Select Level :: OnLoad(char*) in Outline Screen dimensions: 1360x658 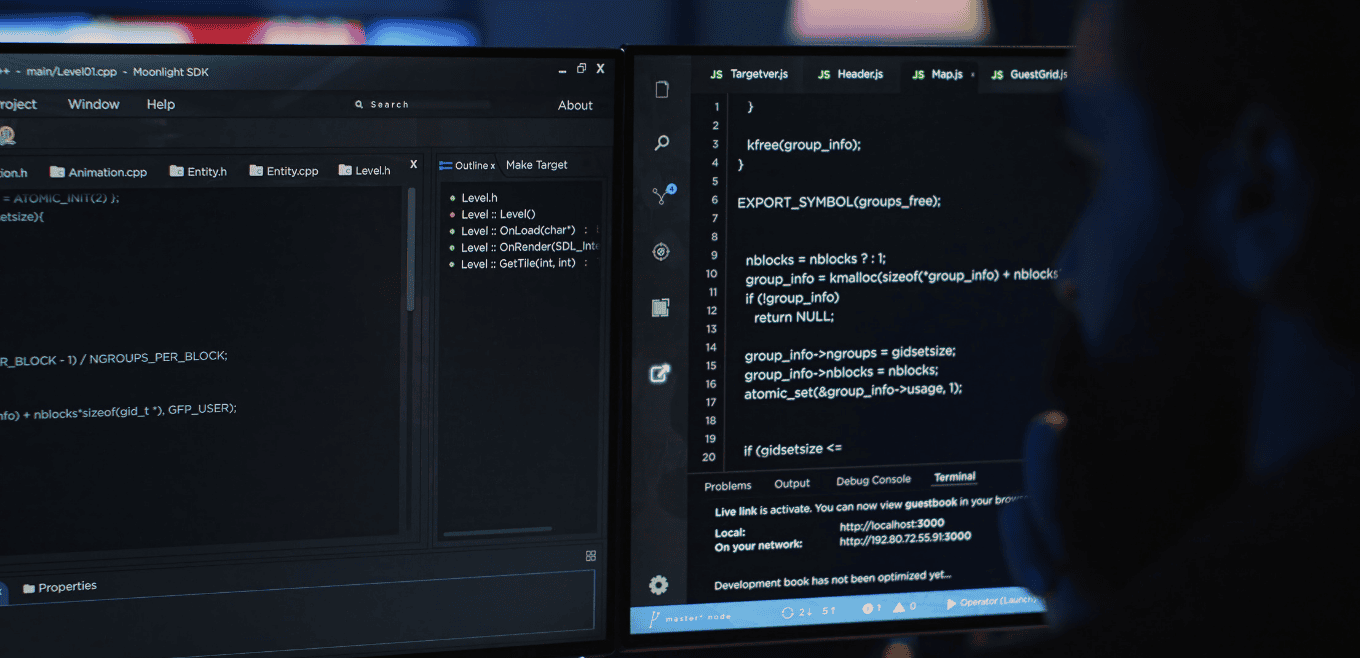click(518, 231)
